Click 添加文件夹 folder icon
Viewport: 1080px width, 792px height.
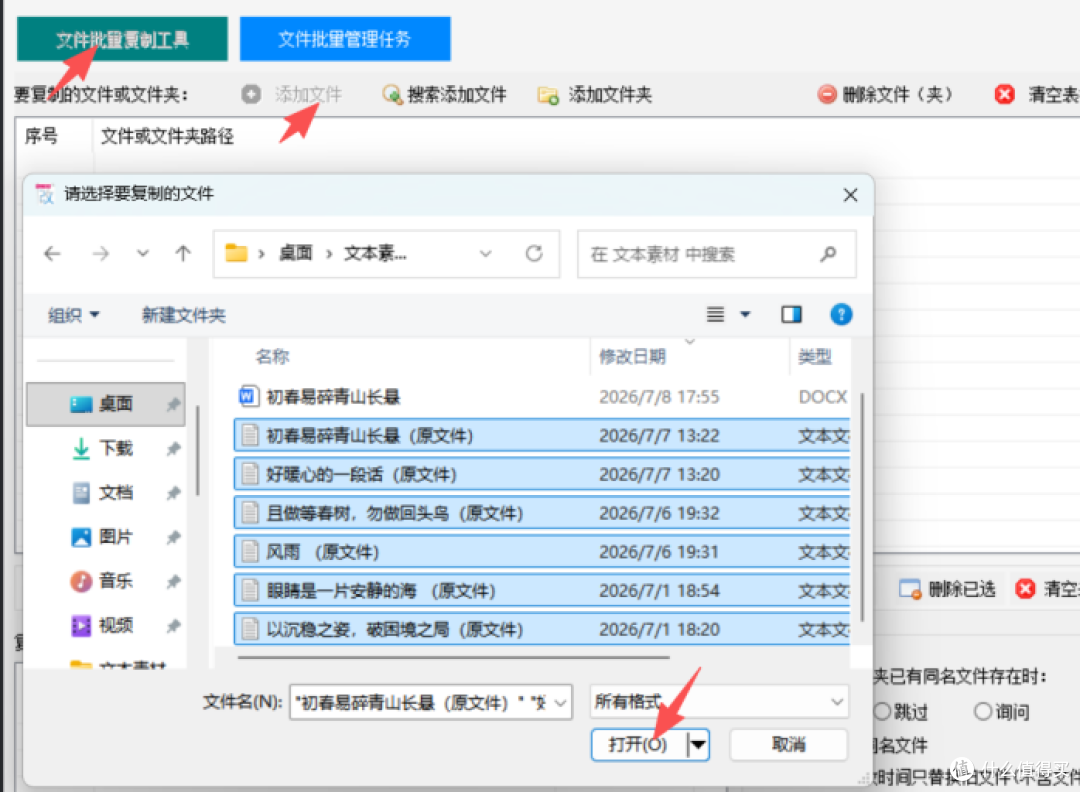(548, 95)
